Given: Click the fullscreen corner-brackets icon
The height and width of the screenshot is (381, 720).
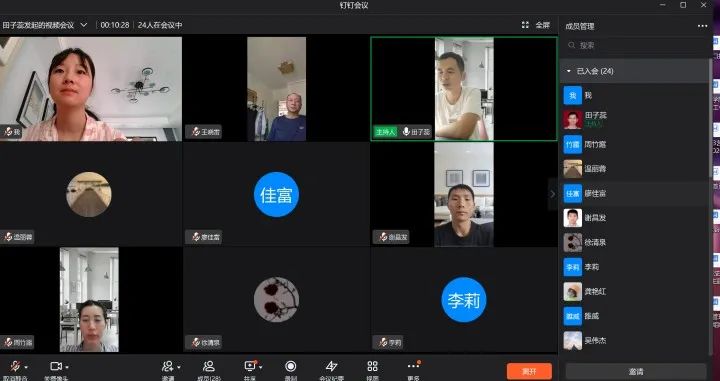Looking at the screenshot, I should [525, 25].
